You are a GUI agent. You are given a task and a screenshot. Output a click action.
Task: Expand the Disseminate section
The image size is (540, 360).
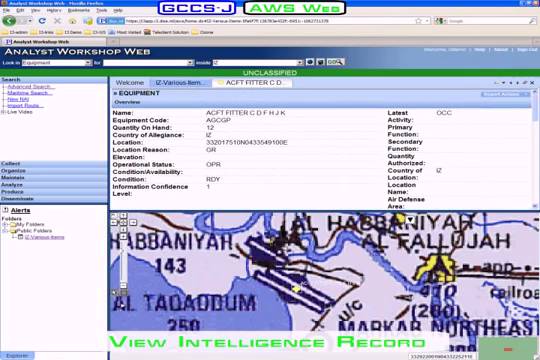(x=54, y=199)
